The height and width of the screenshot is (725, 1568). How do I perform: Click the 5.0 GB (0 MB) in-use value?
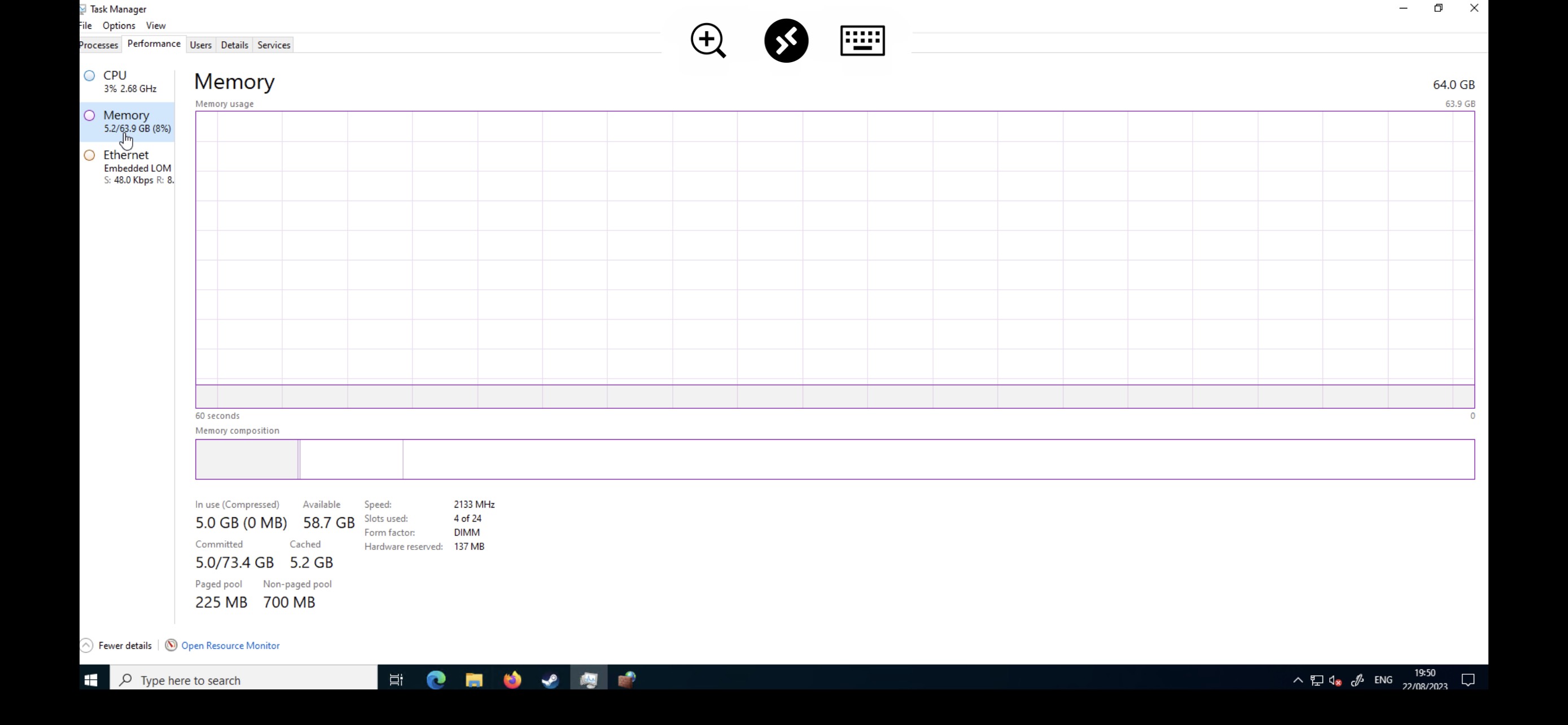tap(241, 523)
